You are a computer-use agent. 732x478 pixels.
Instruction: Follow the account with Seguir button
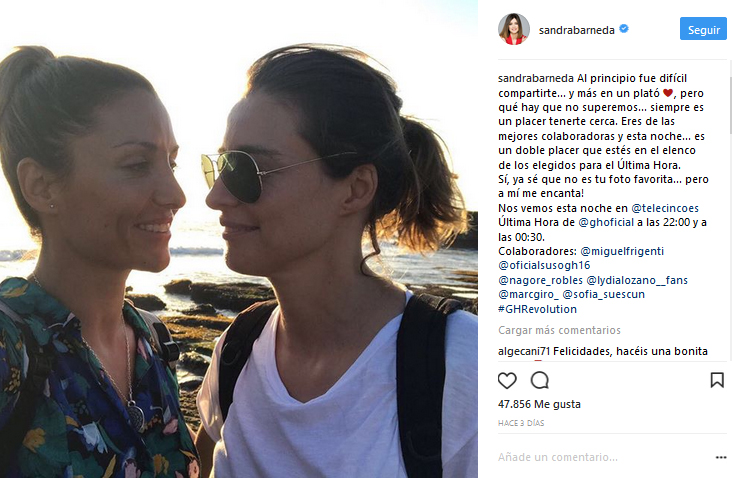click(703, 29)
